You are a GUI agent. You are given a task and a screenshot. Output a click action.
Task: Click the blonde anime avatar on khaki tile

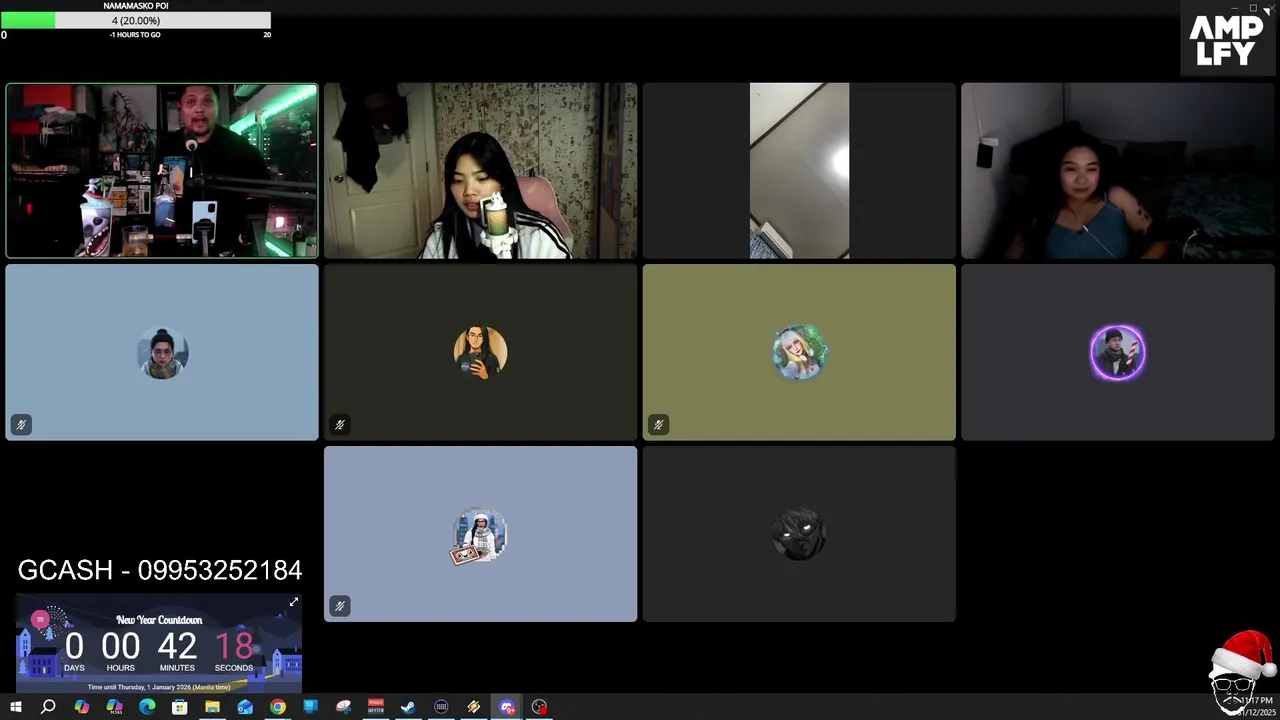799,353
